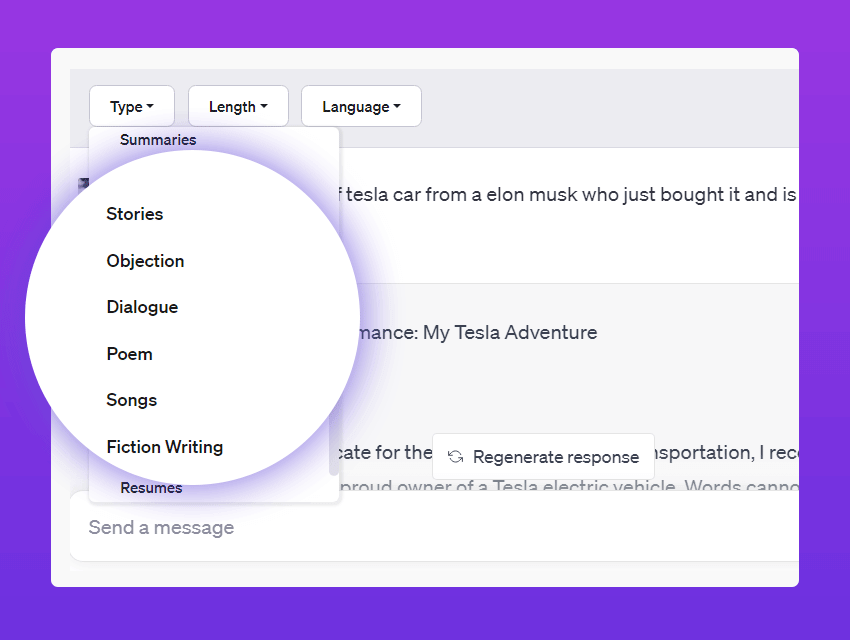Choose the Stories option
Image resolution: width=850 pixels, height=640 pixels.
coord(135,214)
